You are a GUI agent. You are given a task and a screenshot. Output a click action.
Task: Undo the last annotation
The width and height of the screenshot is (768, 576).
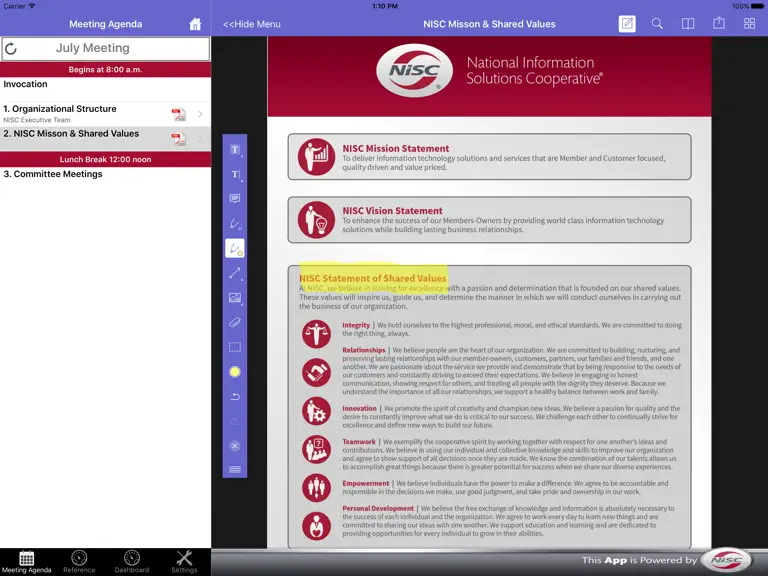pyautogui.click(x=235, y=396)
